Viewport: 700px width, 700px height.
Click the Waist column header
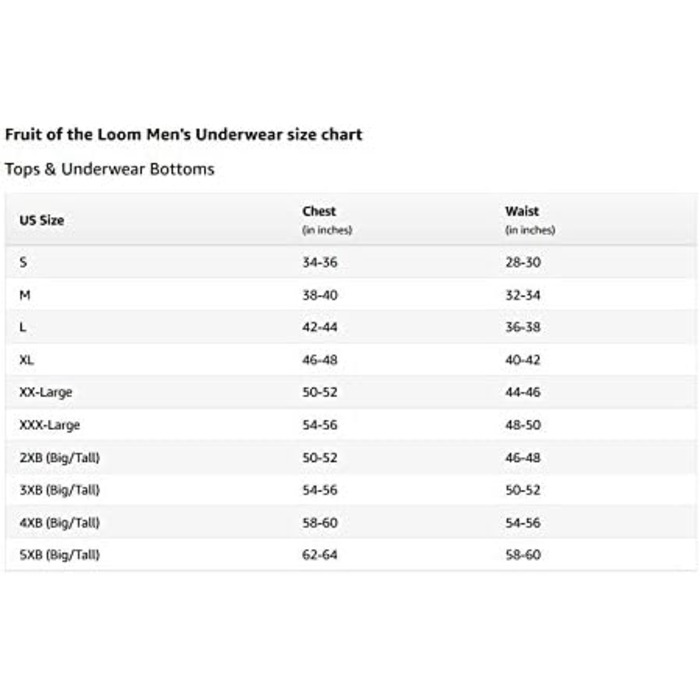point(522,212)
